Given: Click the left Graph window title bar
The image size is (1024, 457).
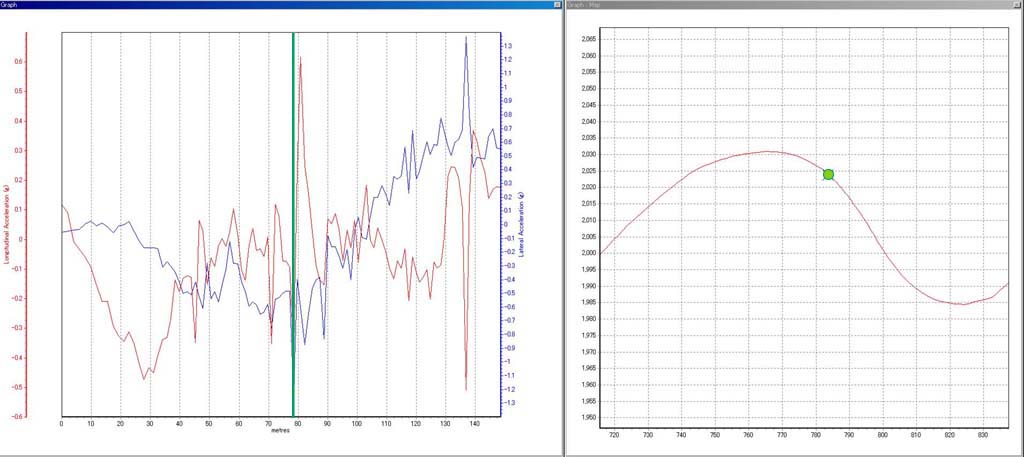Looking at the screenshot, I should point(250,5).
